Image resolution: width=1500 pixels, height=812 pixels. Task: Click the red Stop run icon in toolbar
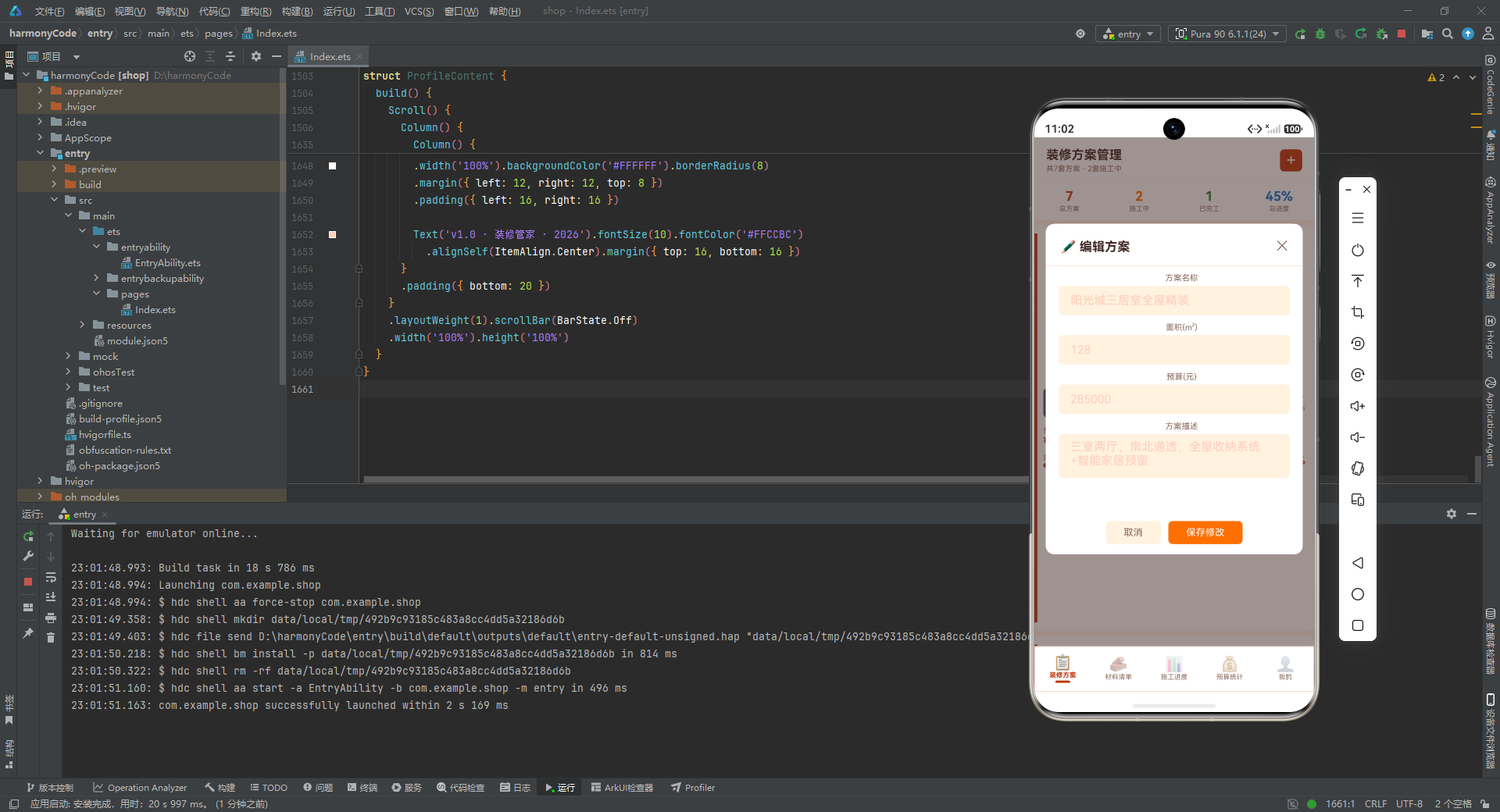(1402, 34)
